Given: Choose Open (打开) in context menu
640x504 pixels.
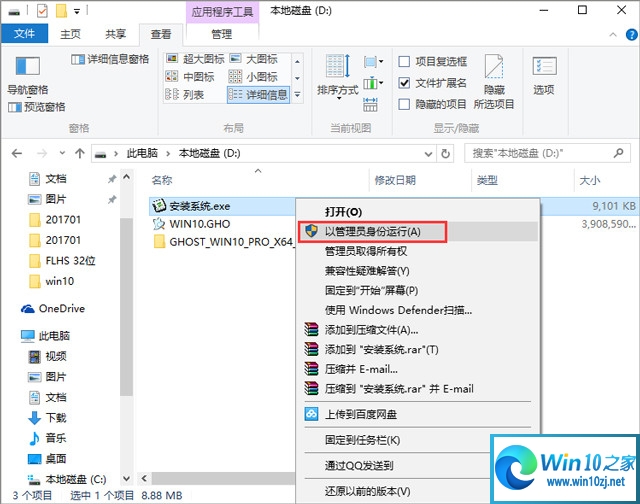Looking at the screenshot, I should [344, 212].
